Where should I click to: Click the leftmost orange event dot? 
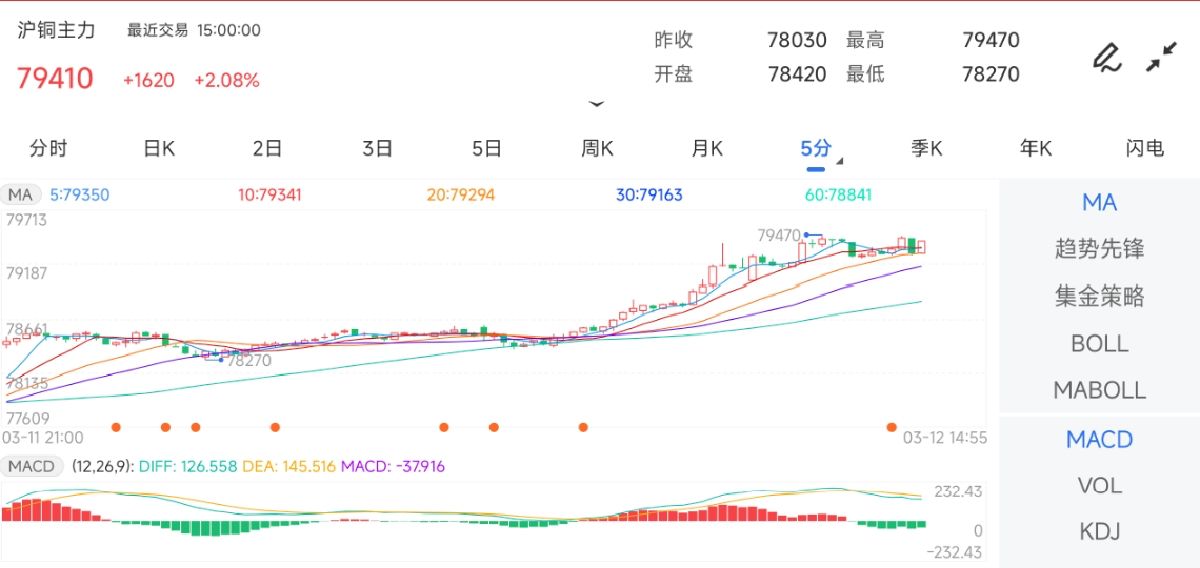pos(116,427)
